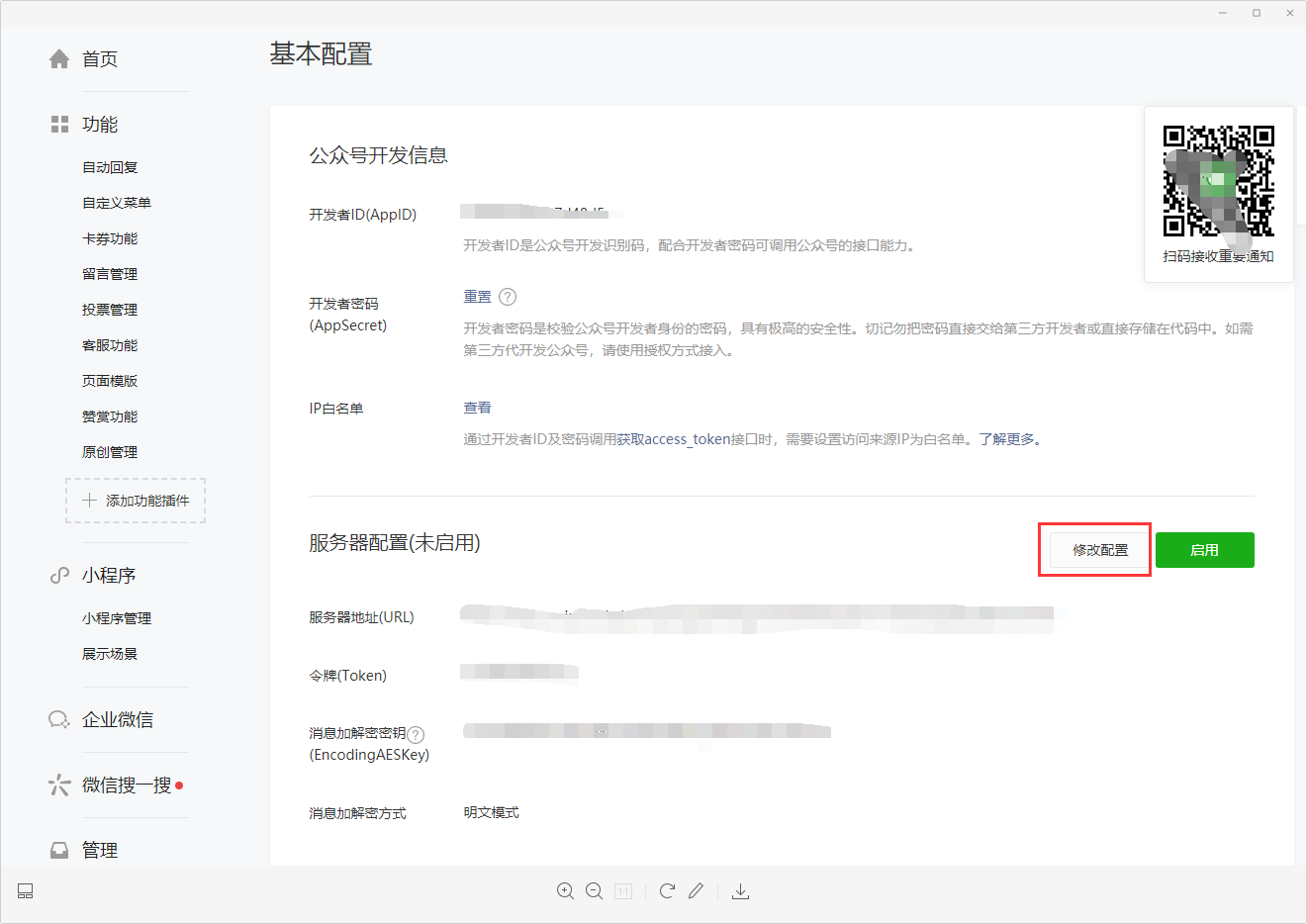Click 令牌(Token) label
The height and width of the screenshot is (924, 1307).
tap(348, 676)
